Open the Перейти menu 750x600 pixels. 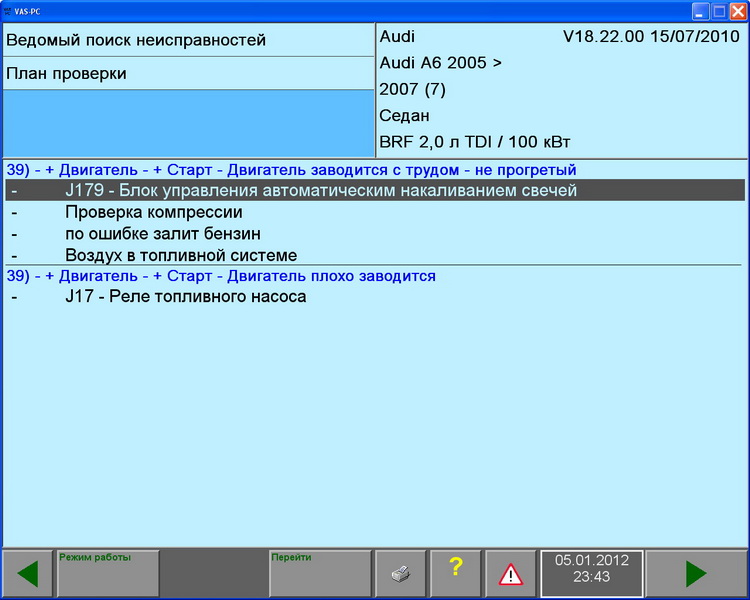[x=320, y=573]
